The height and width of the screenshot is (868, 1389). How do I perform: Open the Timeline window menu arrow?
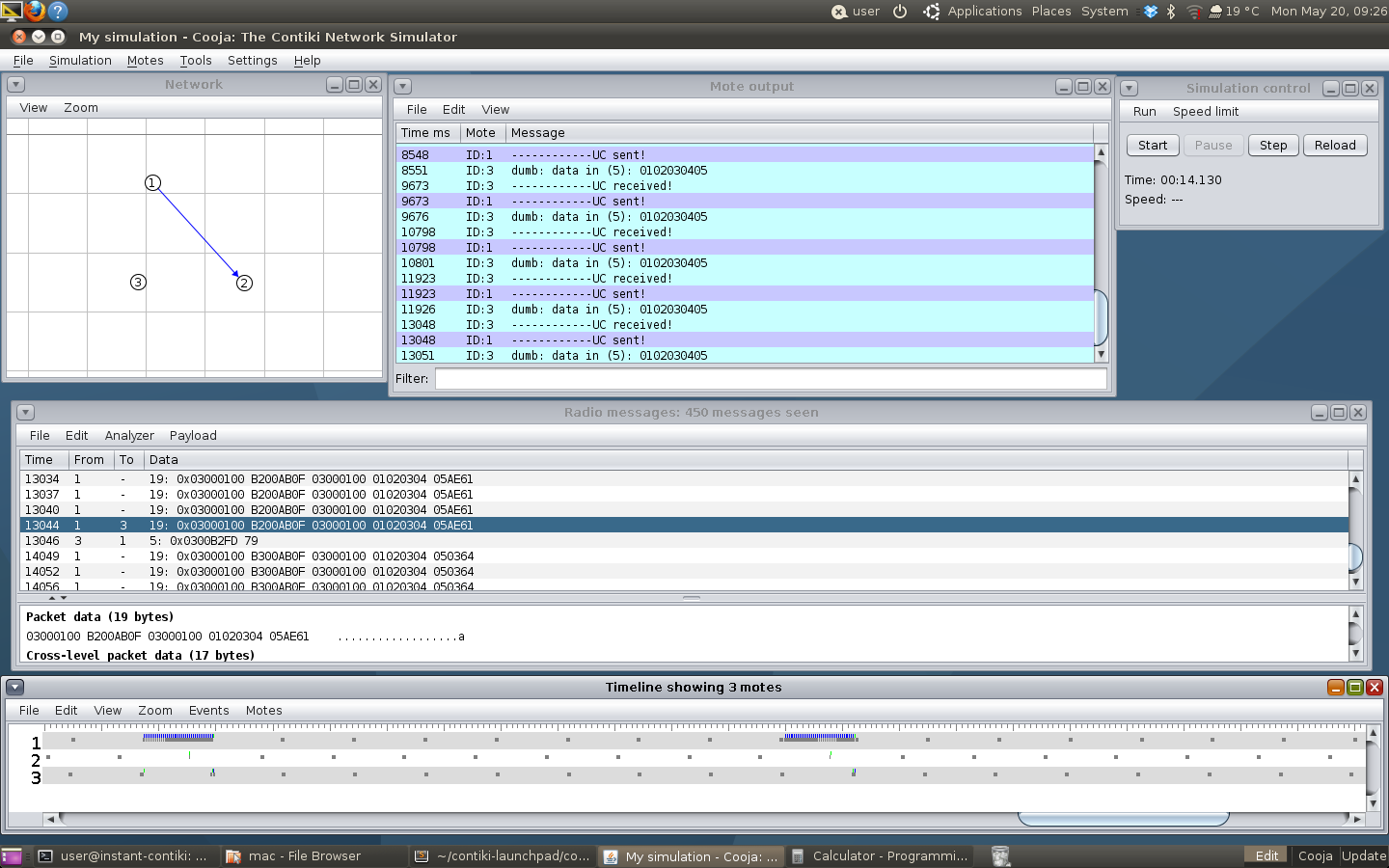(14, 688)
